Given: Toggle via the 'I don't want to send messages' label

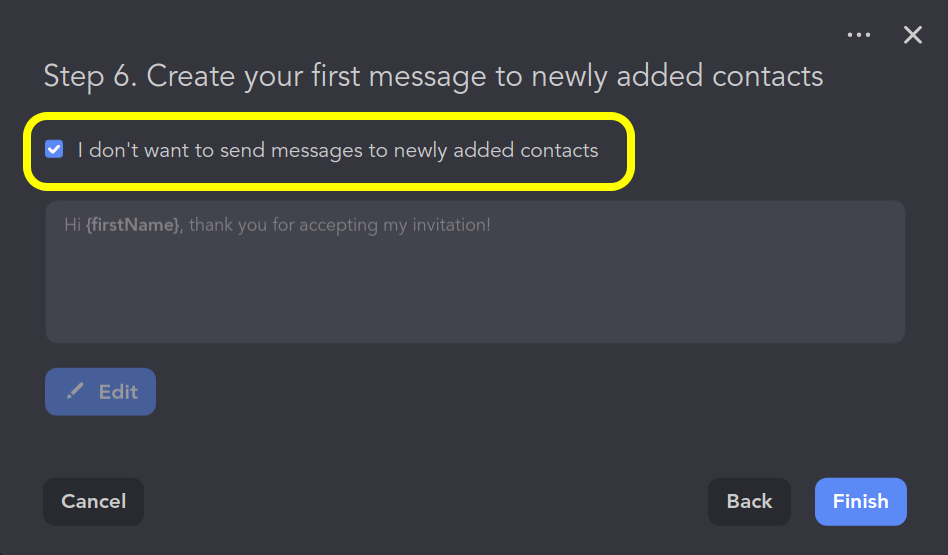Looking at the screenshot, I should pyautogui.click(x=338, y=150).
